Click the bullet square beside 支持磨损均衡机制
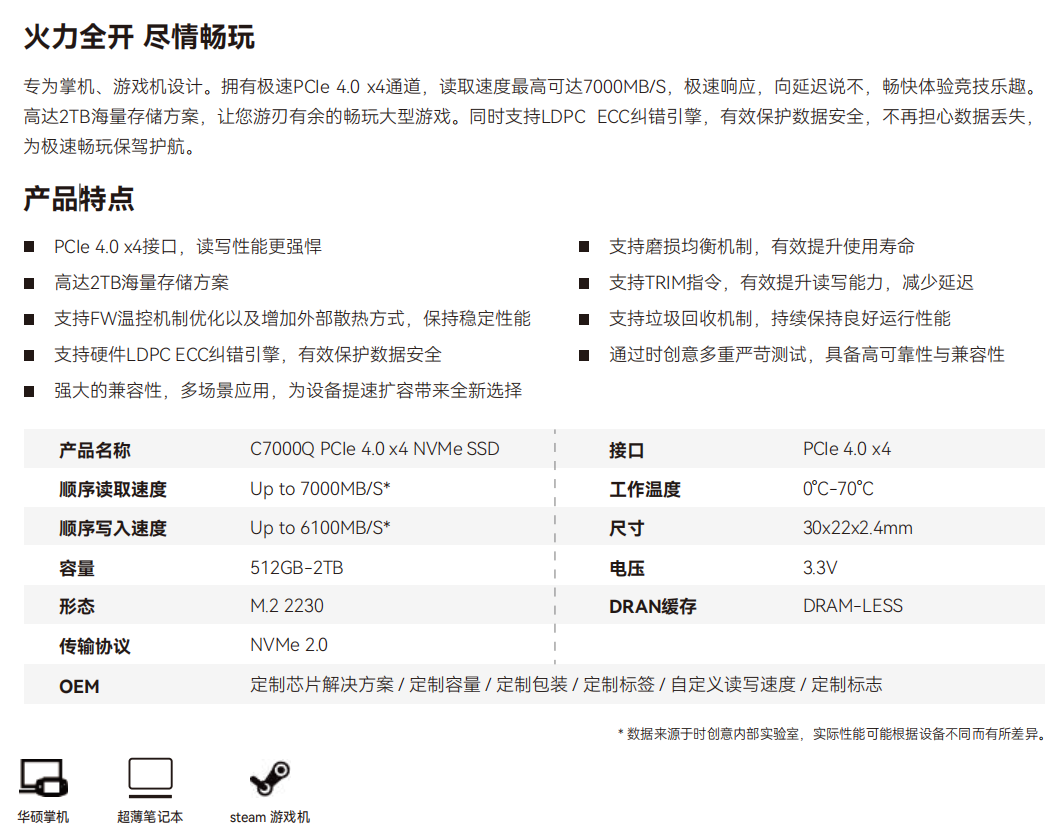1055x831 pixels. 584,247
